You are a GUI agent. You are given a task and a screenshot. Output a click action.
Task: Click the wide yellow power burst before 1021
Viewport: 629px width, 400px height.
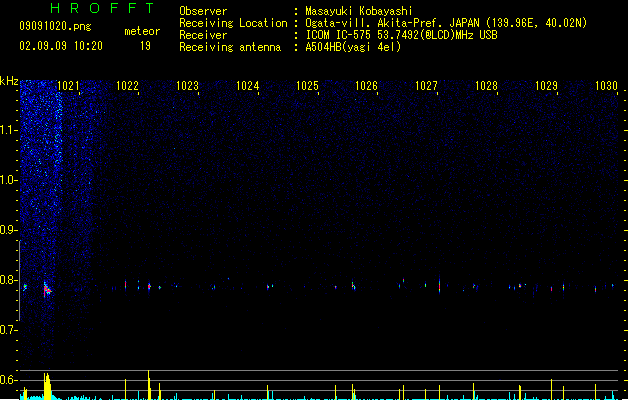click(x=47, y=386)
